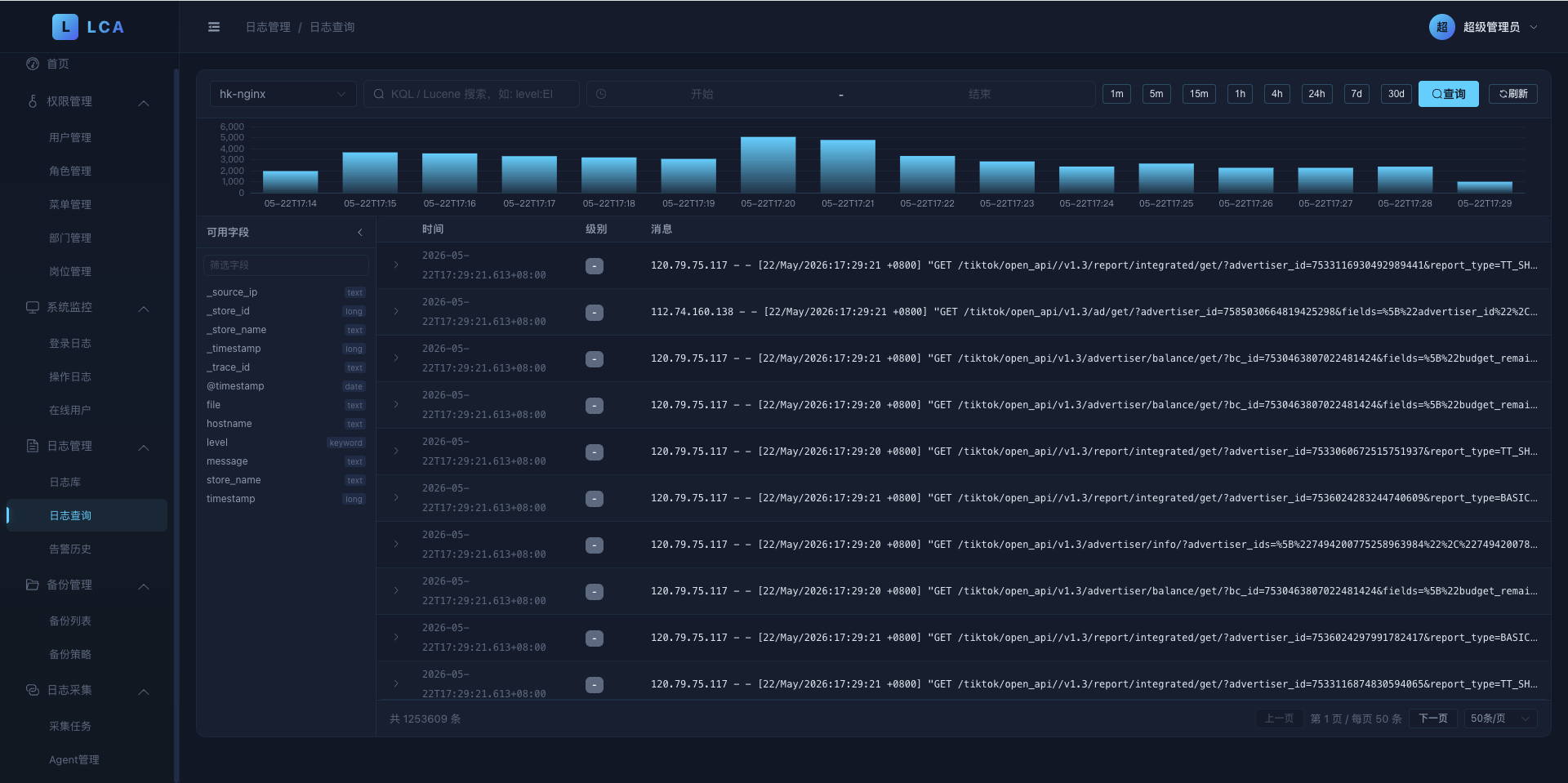This screenshot has height=783, width=1568.
Task: Click the 05-22T17:20 histogram bar
Action: 768,164
